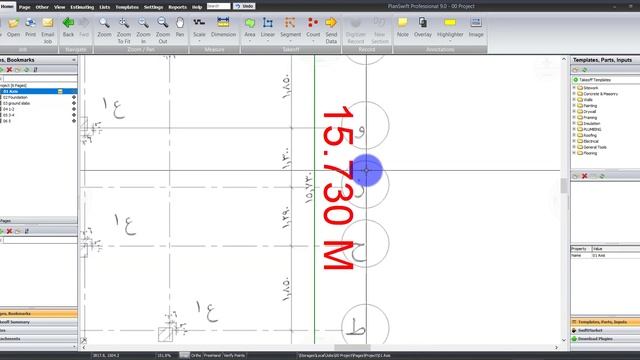Expand the Concrete & Masonry folder

[574, 93]
